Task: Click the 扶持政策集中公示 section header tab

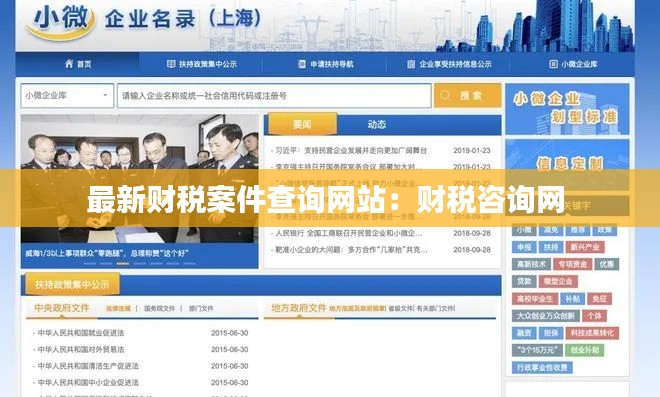Action: click(72, 284)
